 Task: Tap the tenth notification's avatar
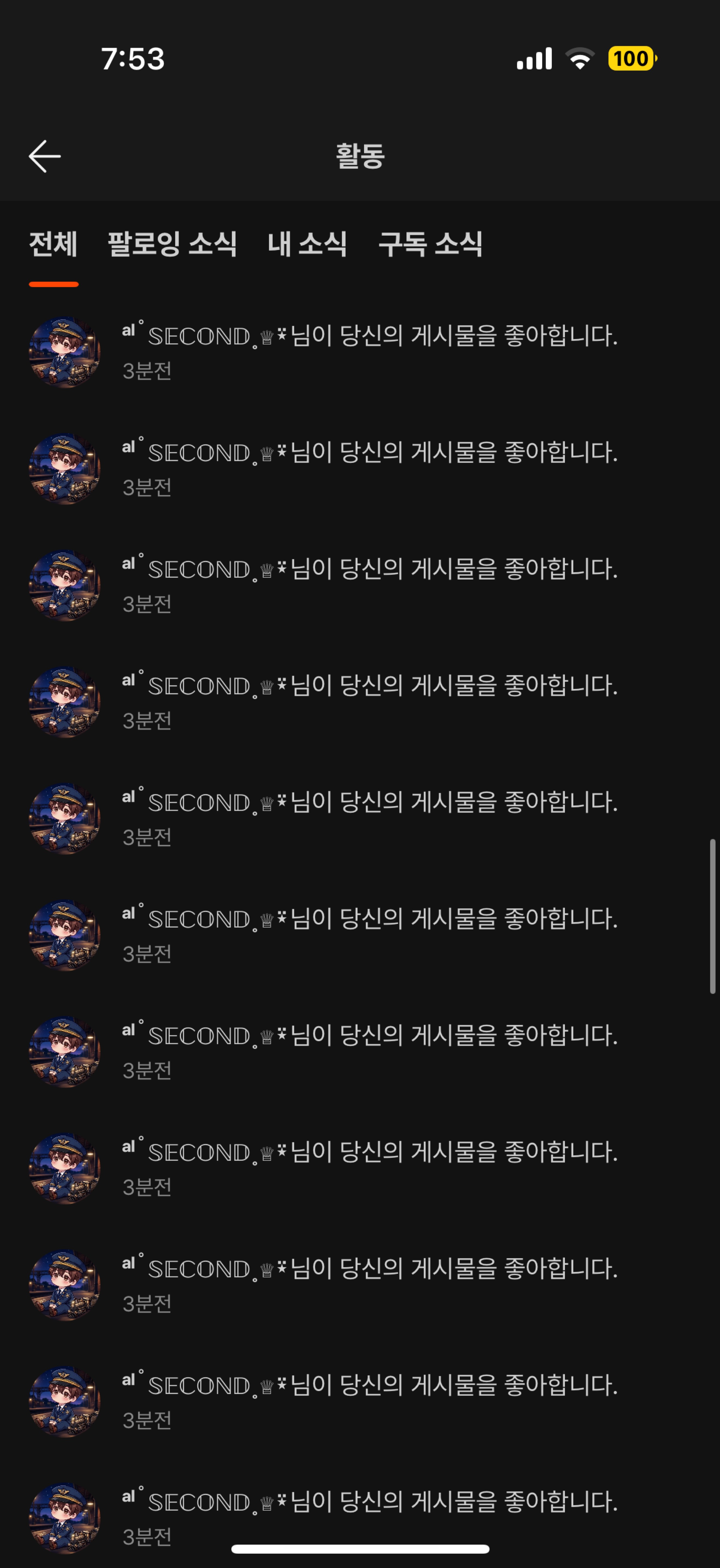pos(65,1402)
